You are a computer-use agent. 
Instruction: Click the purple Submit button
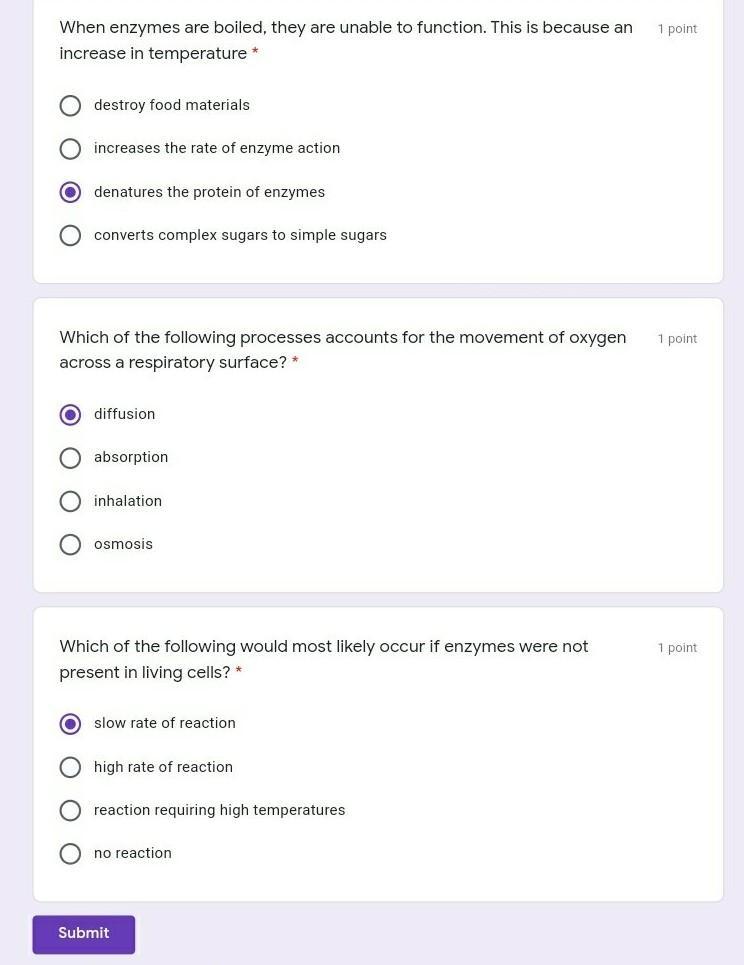pyautogui.click(x=84, y=933)
